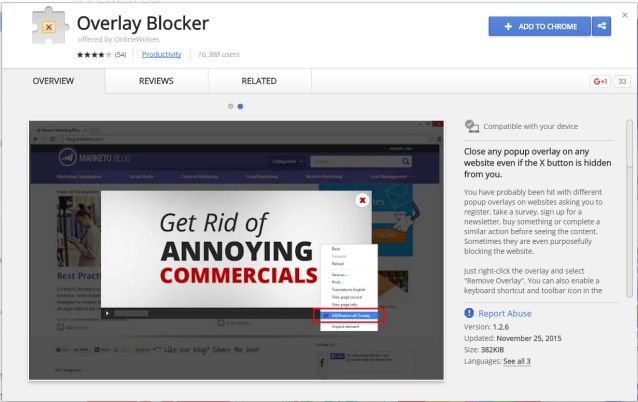
Task: Click the Overlay Blocker puzzle piece icon
Action: tap(50, 26)
